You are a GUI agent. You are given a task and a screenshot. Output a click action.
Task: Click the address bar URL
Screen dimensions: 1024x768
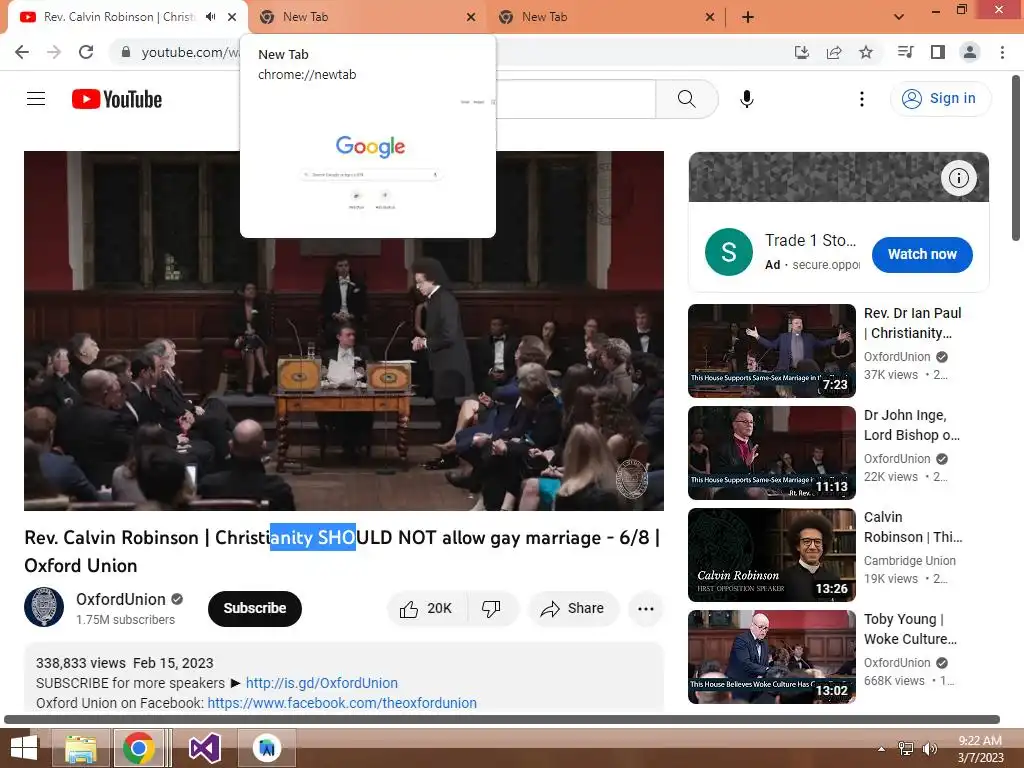(190, 52)
